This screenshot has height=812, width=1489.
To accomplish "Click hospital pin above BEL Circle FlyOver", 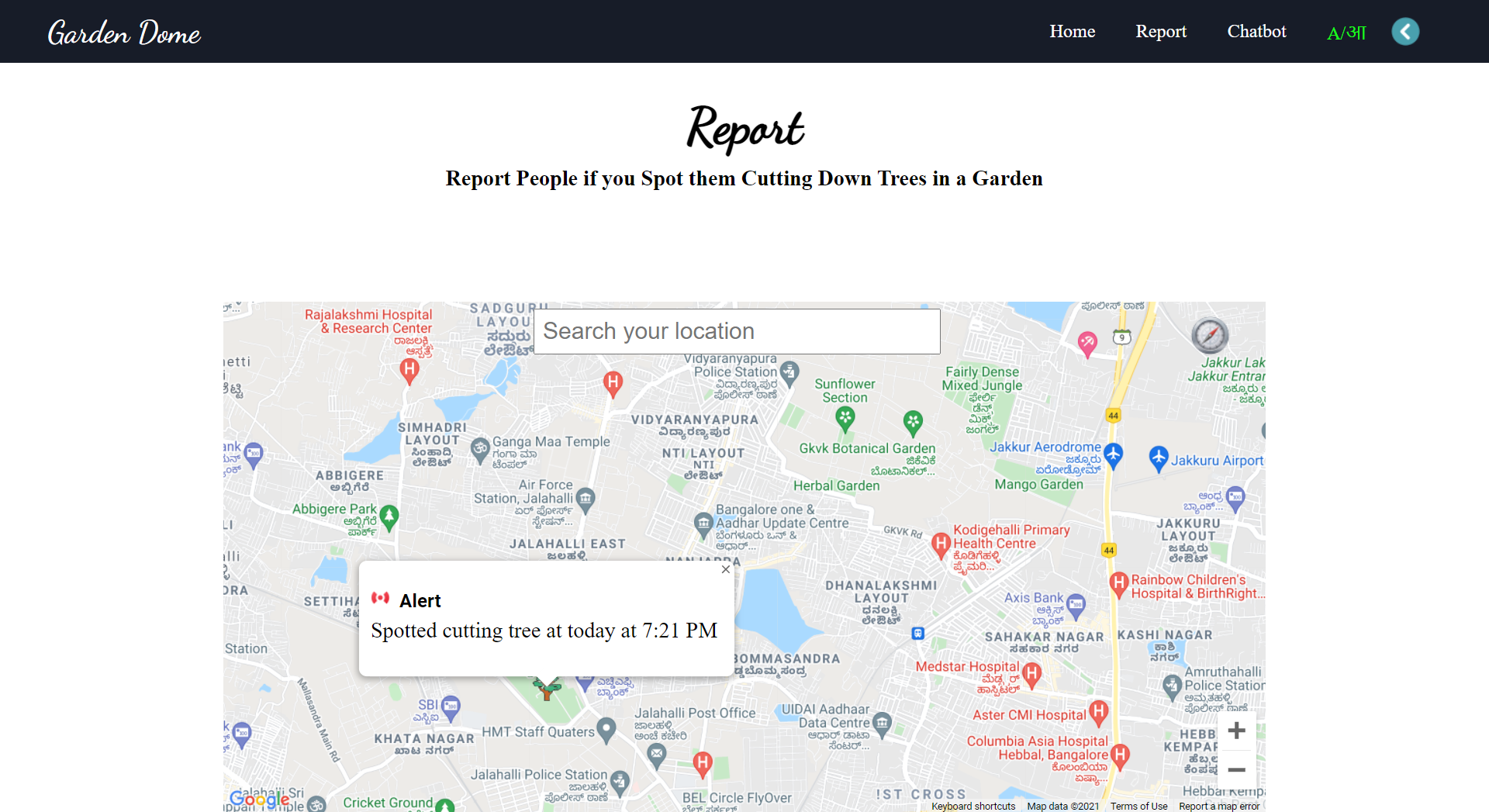I will pos(703,765).
